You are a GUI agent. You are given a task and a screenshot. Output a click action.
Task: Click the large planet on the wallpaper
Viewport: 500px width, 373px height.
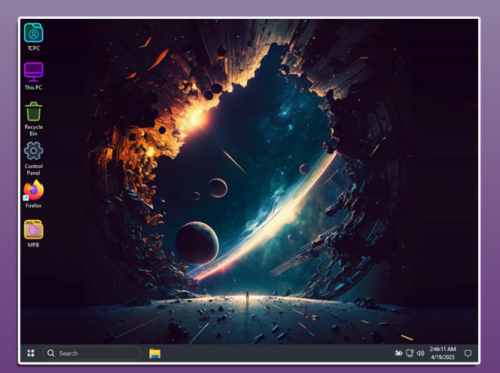pyautogui.click(x=197, y=243)
